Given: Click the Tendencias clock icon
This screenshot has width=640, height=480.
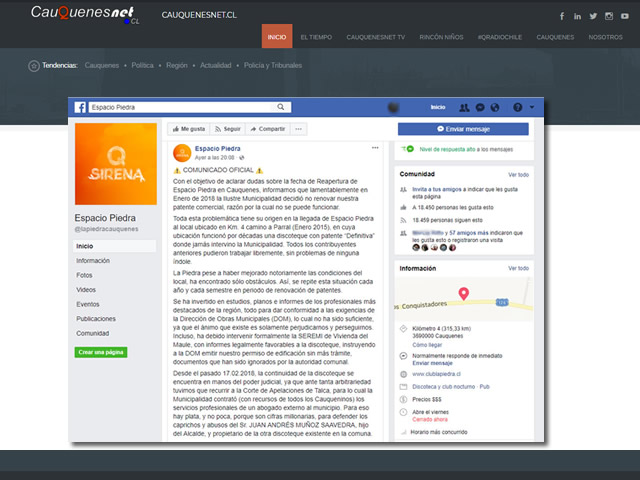Looking at the screenshot, I should tap(34, 65).
